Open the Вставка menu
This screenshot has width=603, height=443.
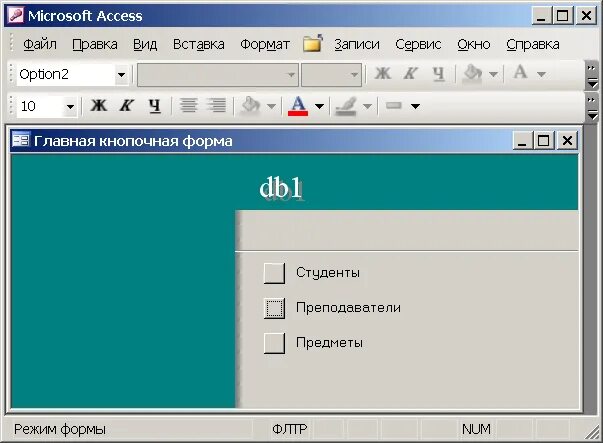point(198,44)
